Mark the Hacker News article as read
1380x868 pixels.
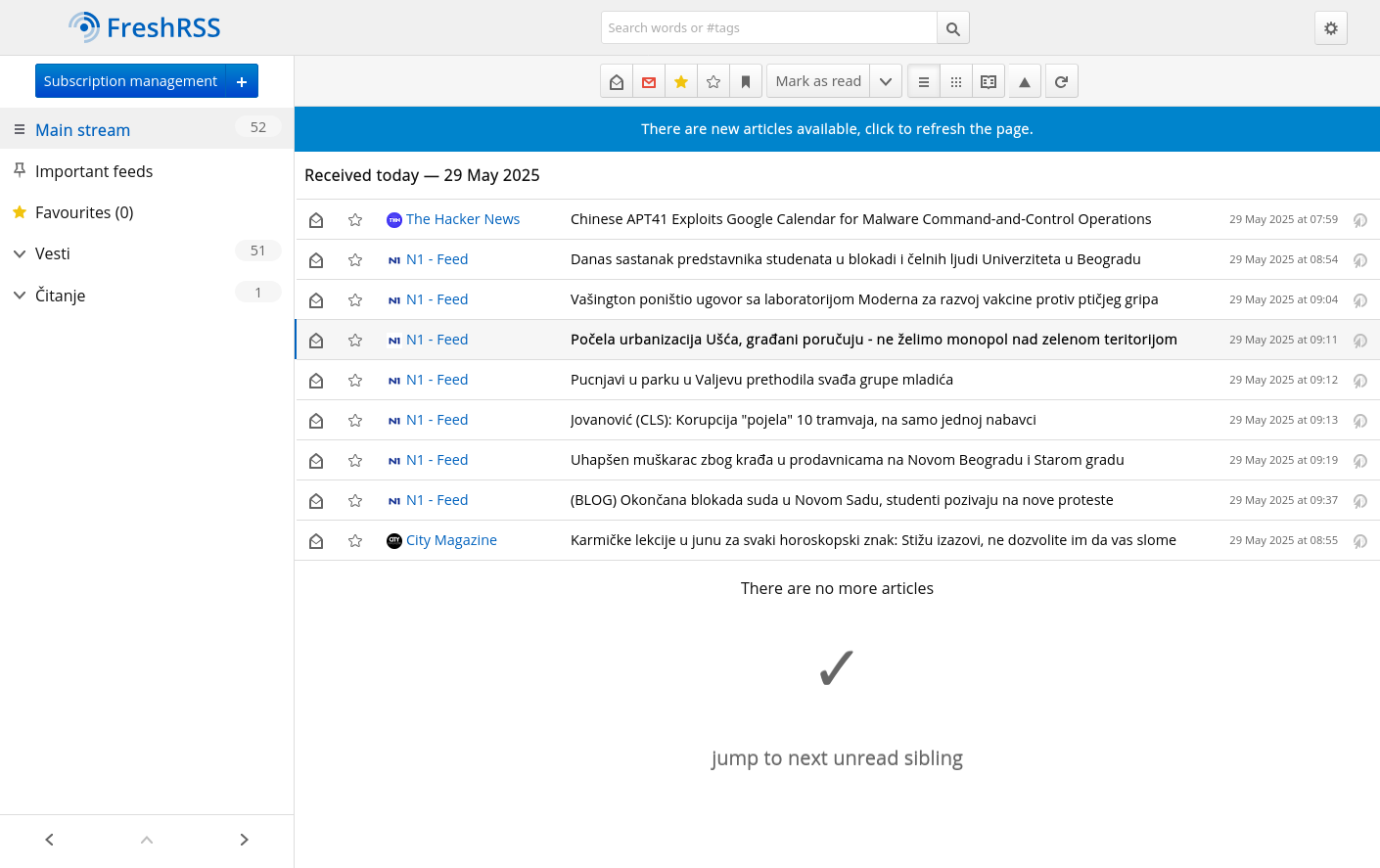(x=316, y=220)
